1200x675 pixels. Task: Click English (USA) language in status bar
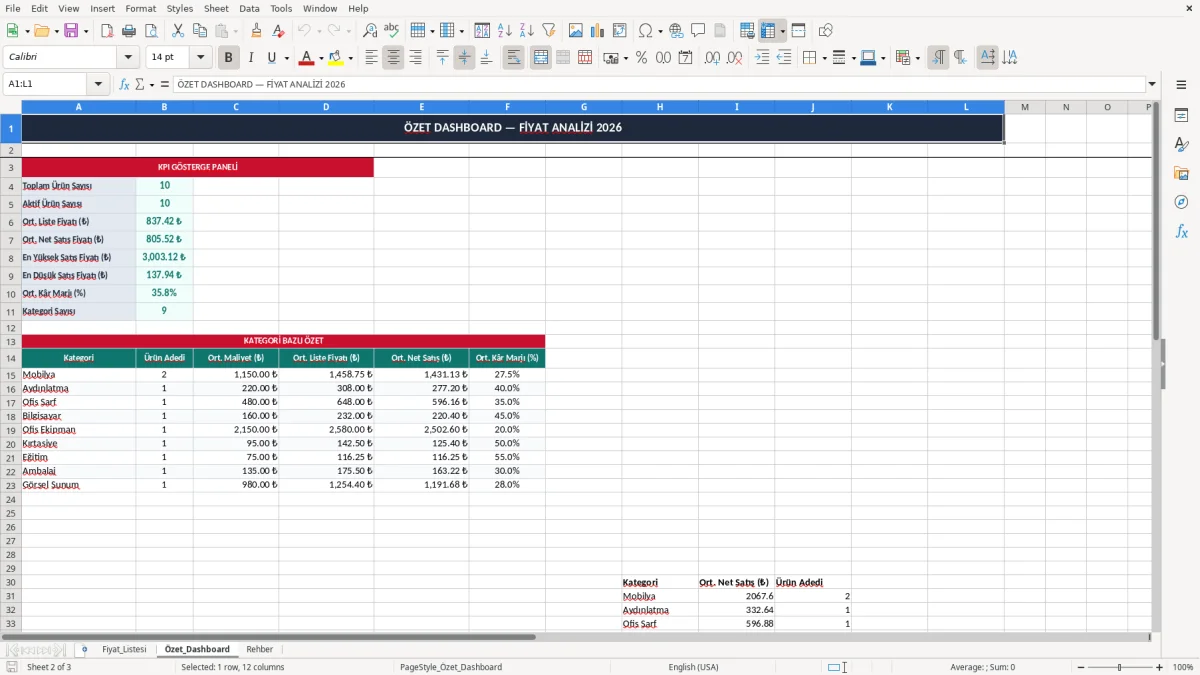point(693,667)
